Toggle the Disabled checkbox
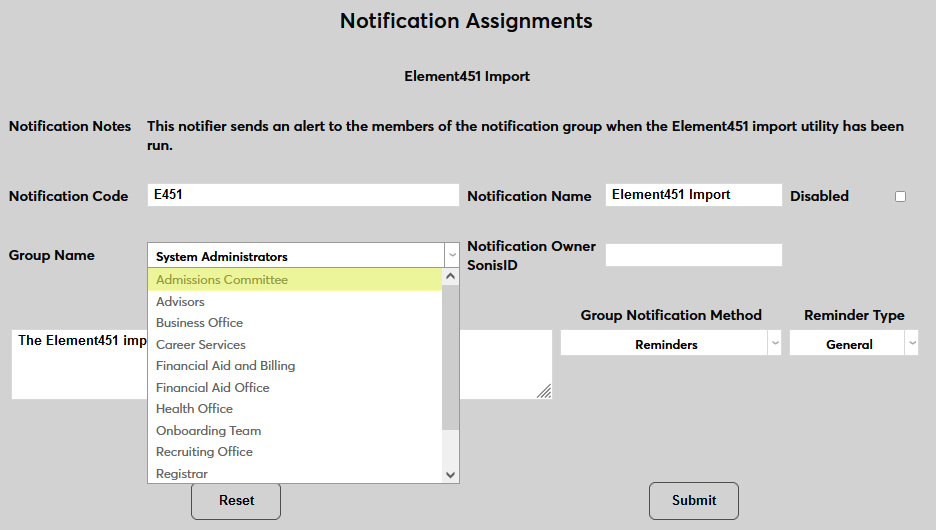This screenshot has width=936, height=530. [900, 196]
